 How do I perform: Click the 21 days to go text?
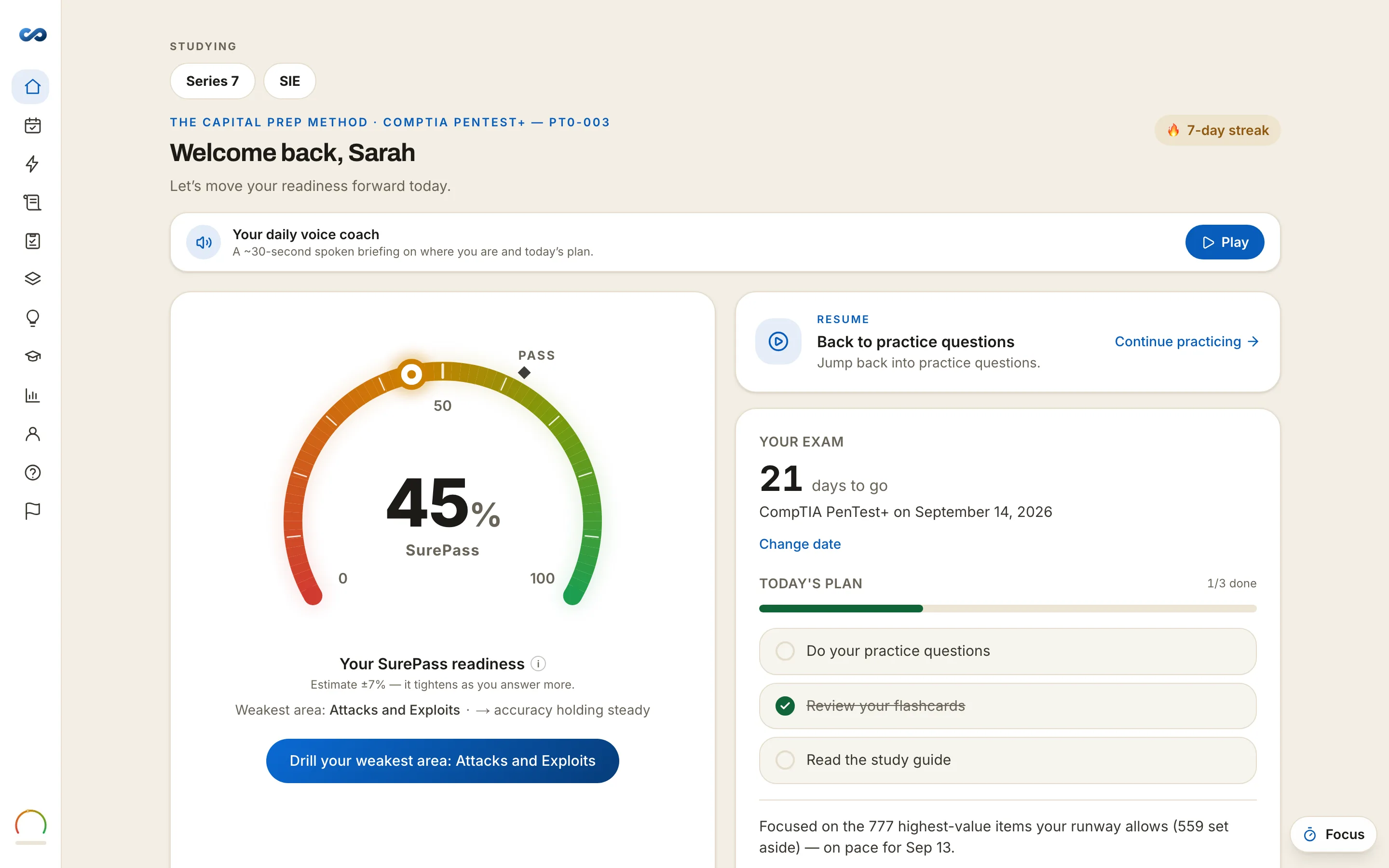tap(823, 479)
